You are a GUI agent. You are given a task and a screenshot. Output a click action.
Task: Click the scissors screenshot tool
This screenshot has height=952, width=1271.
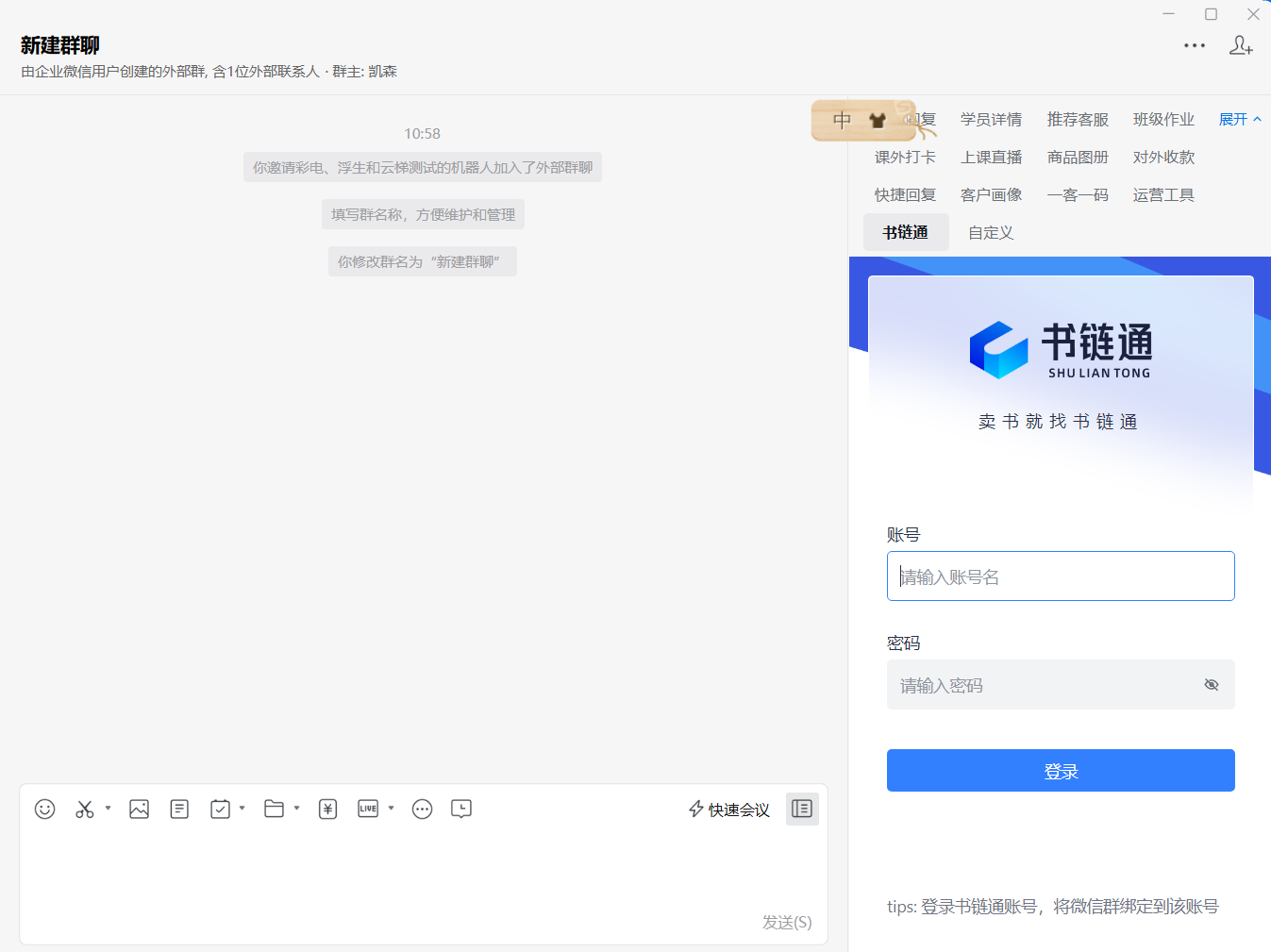pyautogui.click(x=85, y=809)
